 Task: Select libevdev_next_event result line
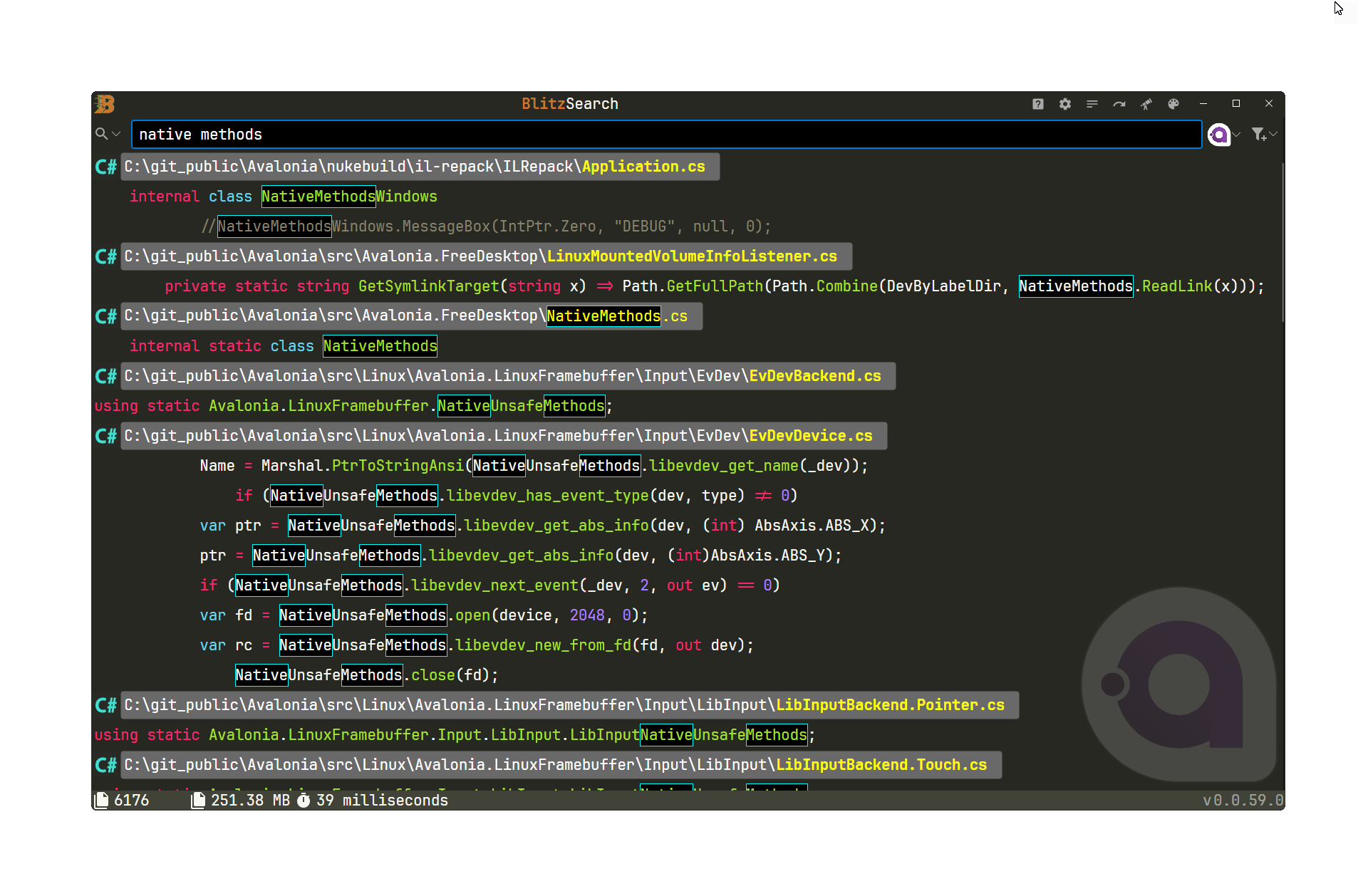click(x=490, y=585)
